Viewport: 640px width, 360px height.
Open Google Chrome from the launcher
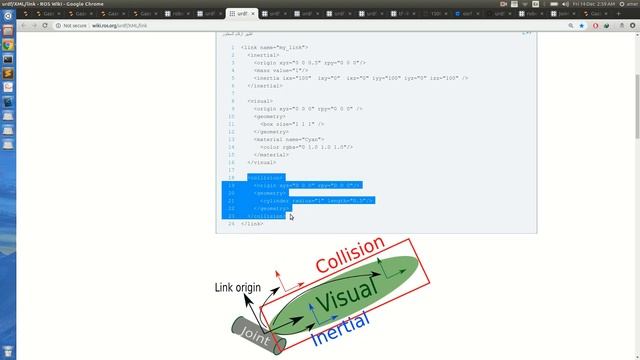coord(8,45)
